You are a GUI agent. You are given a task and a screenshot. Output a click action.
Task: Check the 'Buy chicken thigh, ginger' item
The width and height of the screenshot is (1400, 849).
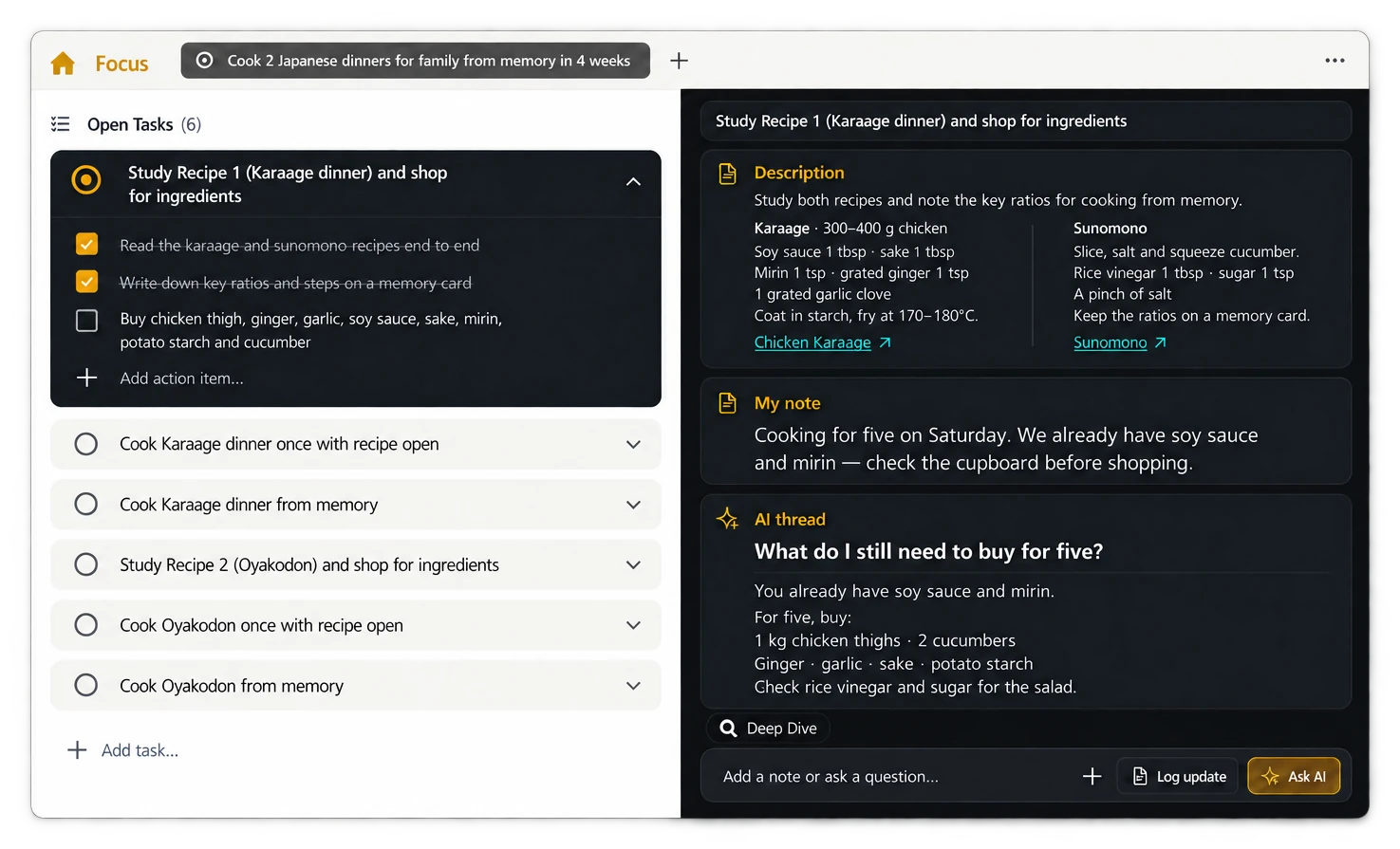pyautogui.click(x=86, y=321)
